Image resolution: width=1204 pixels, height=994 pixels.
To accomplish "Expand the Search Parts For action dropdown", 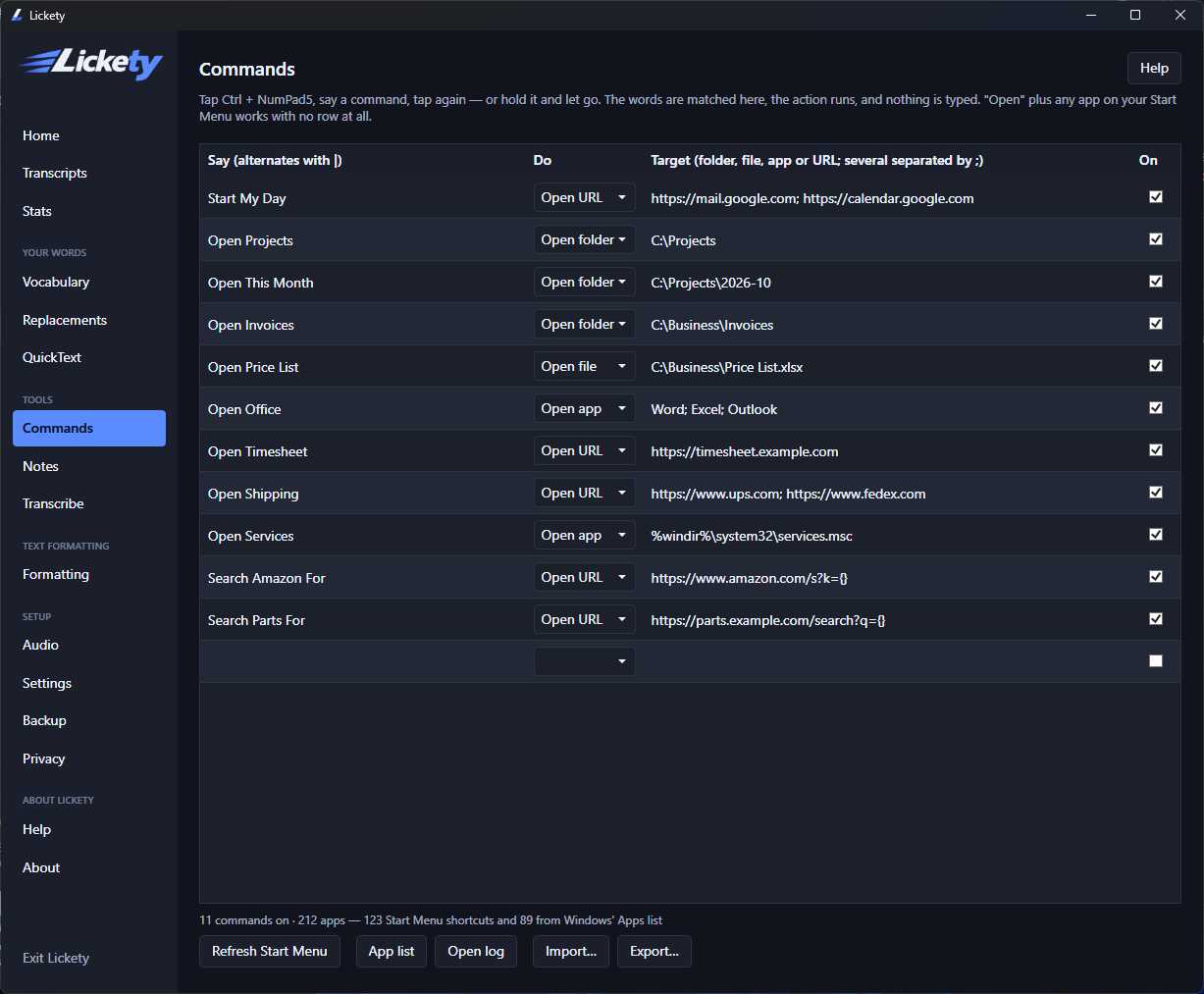I will click(584, 619).
